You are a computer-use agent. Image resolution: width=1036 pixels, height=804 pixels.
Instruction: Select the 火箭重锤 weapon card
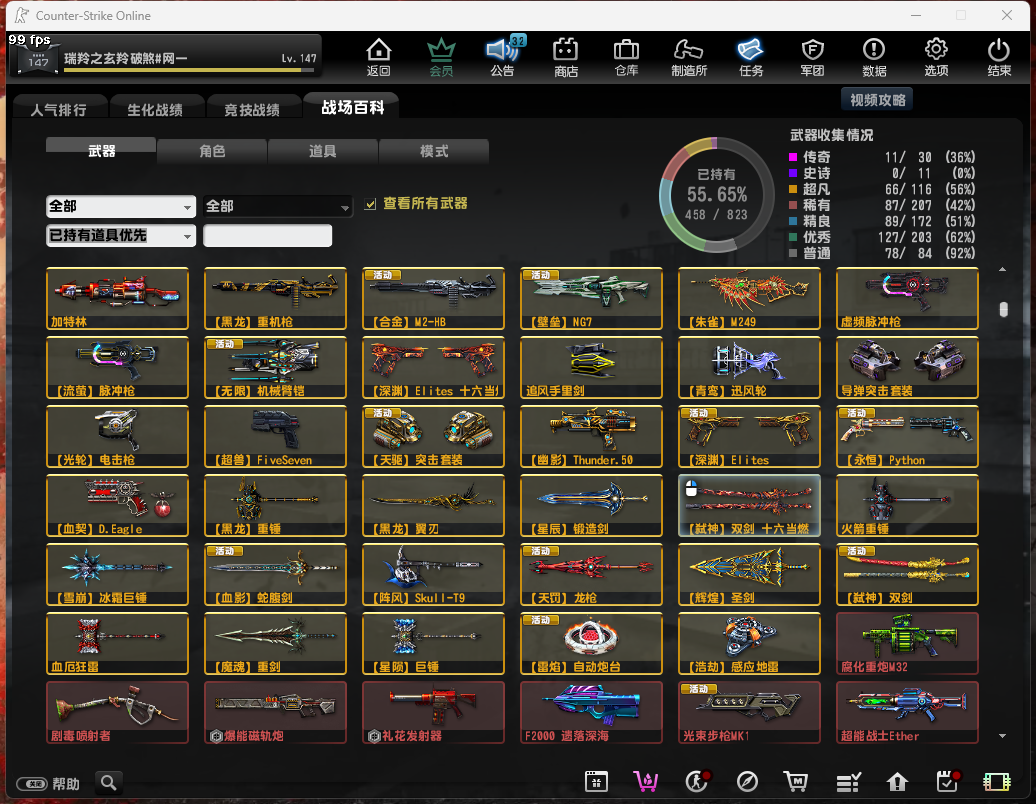pos(907,505)
